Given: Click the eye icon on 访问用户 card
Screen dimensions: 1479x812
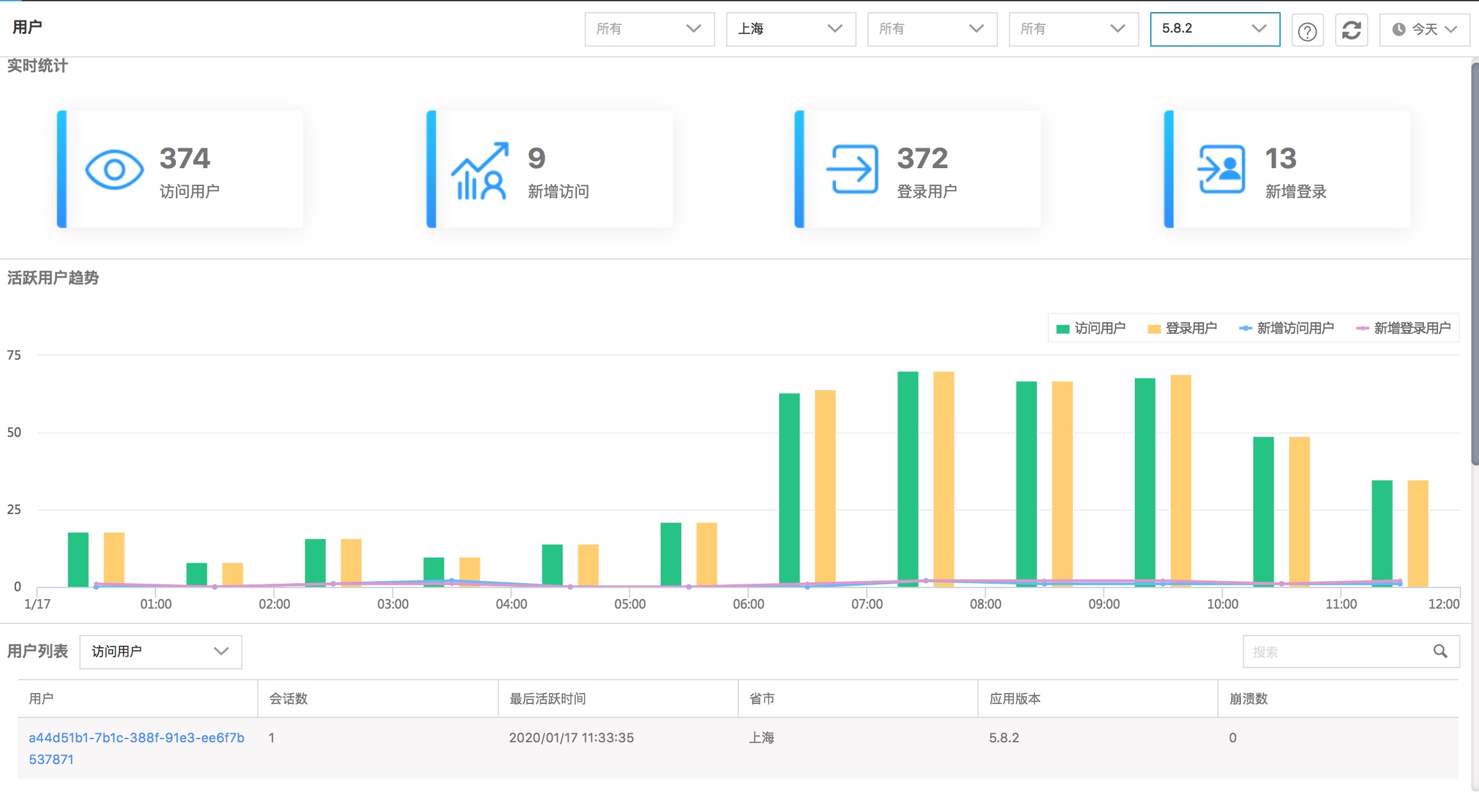Looking at the screenshot, I should 115,170.
